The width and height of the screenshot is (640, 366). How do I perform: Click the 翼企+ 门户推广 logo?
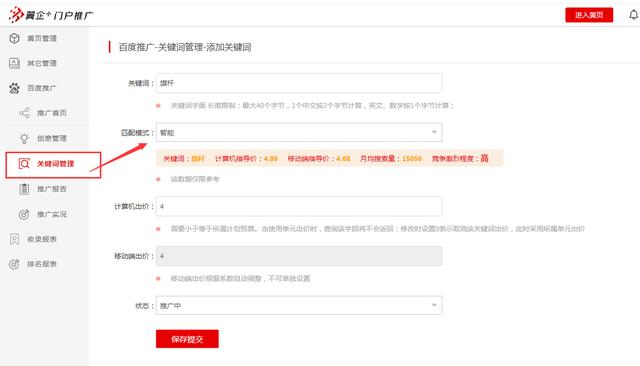tap(51, 15)
